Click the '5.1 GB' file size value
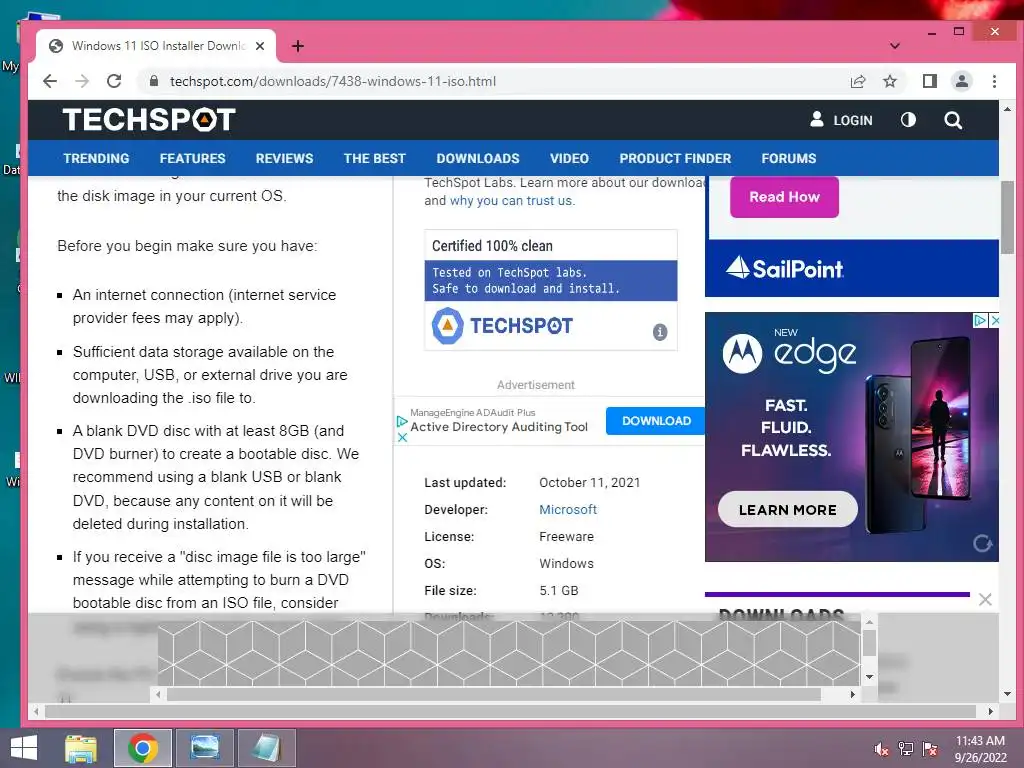 click(x=558, y=590)
